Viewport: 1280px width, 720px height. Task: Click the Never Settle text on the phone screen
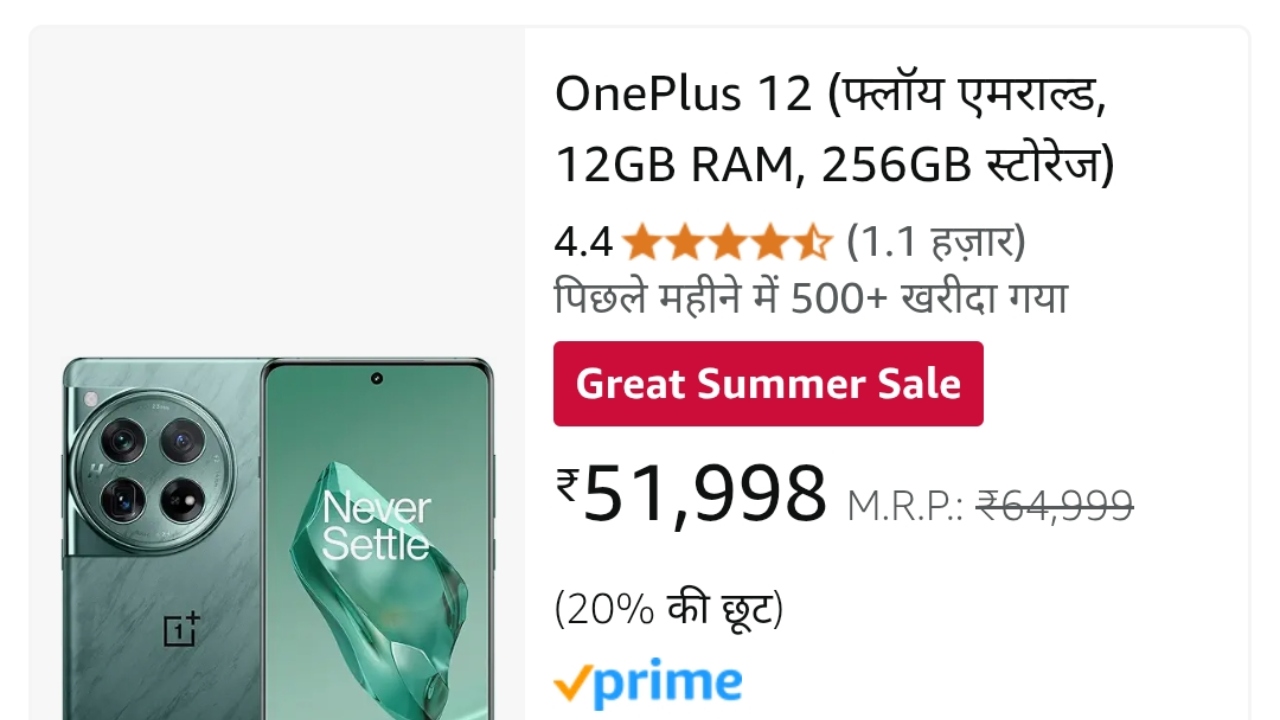point(376,527)
